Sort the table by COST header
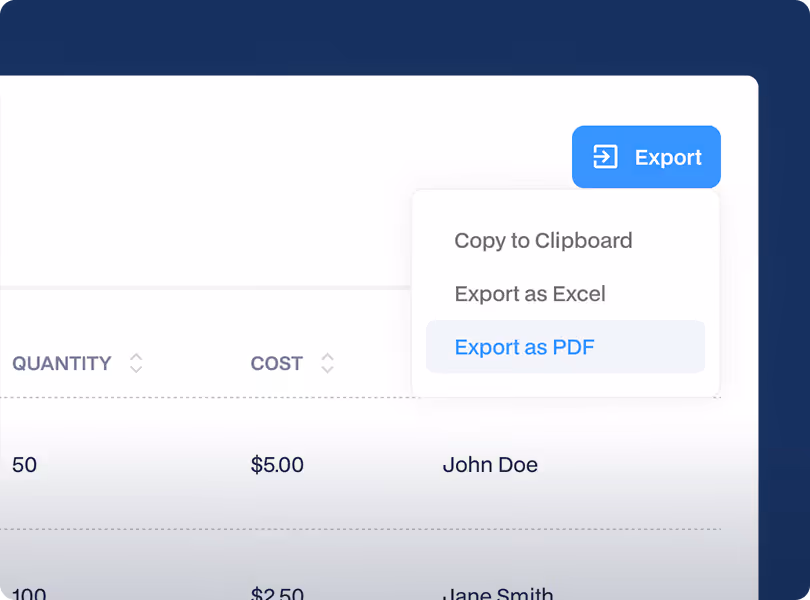 click(x=276, y=364)
